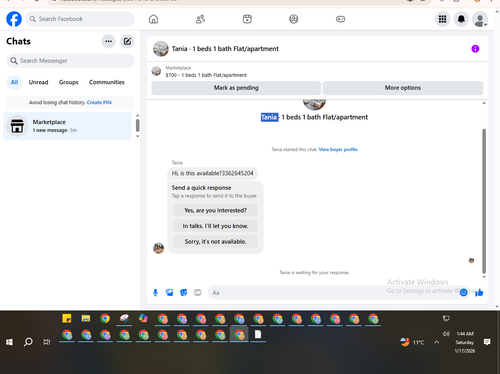500x374 pixels.
Task: Click Tania's avatar beside the messages
Action: 158,248
